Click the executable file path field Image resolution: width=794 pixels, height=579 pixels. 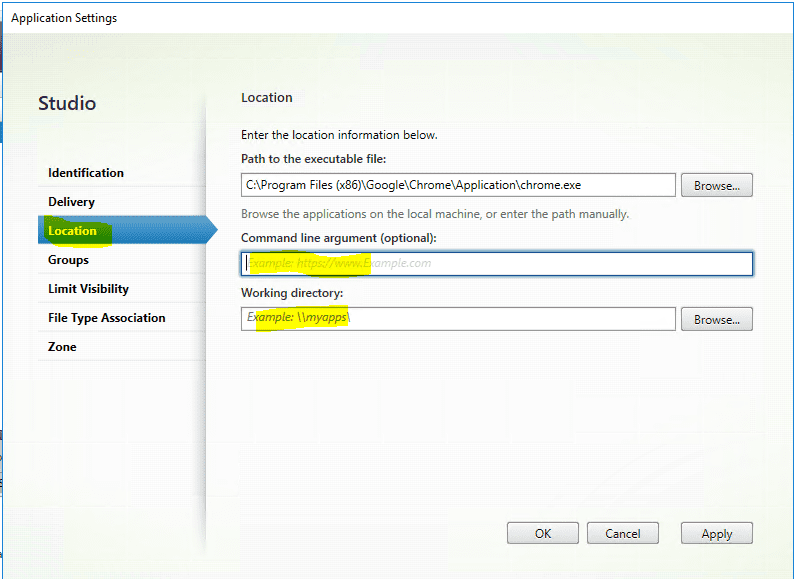point(458,185)
